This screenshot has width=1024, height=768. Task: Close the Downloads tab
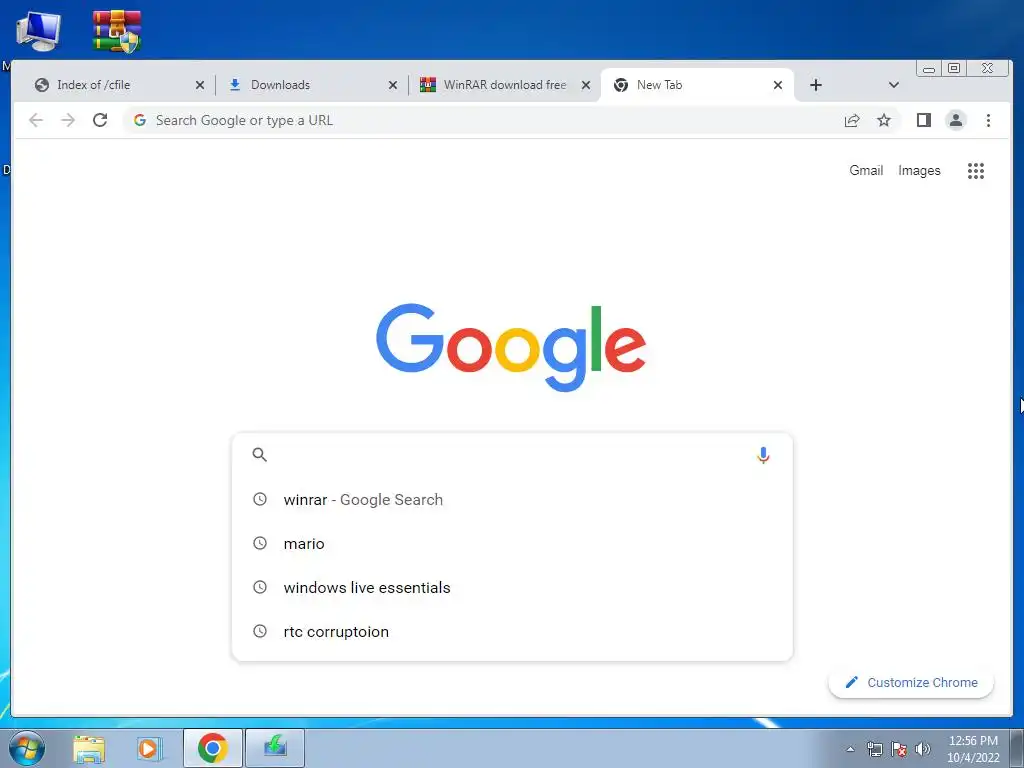392,85
